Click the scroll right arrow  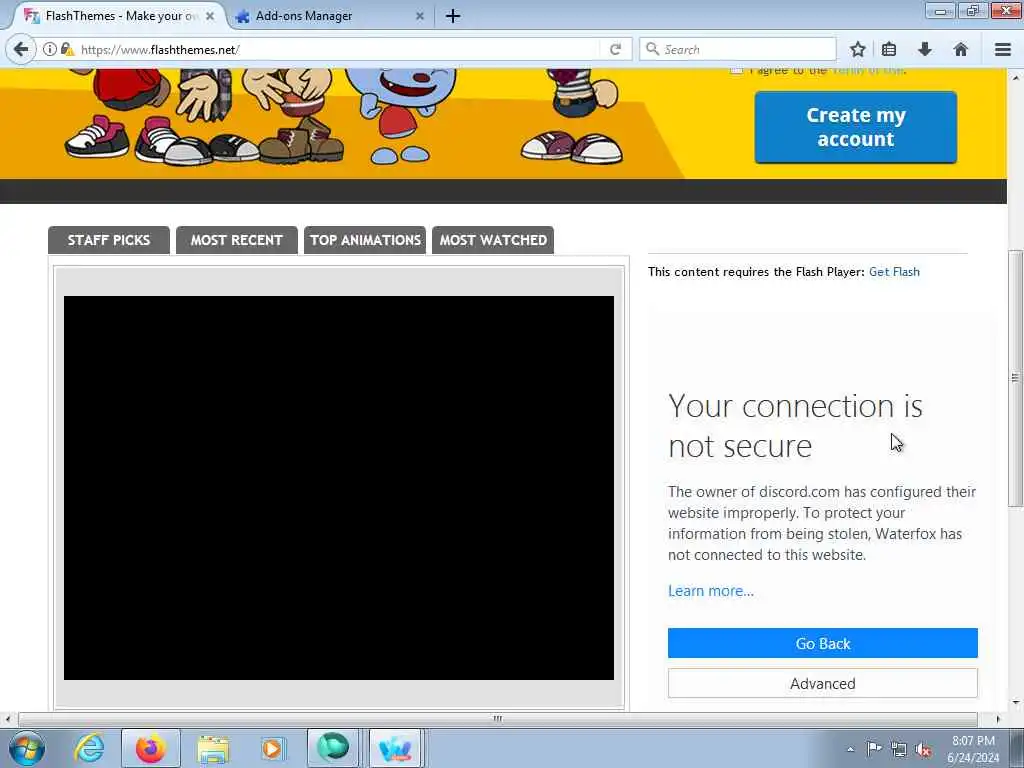click(x=998, y=719)
